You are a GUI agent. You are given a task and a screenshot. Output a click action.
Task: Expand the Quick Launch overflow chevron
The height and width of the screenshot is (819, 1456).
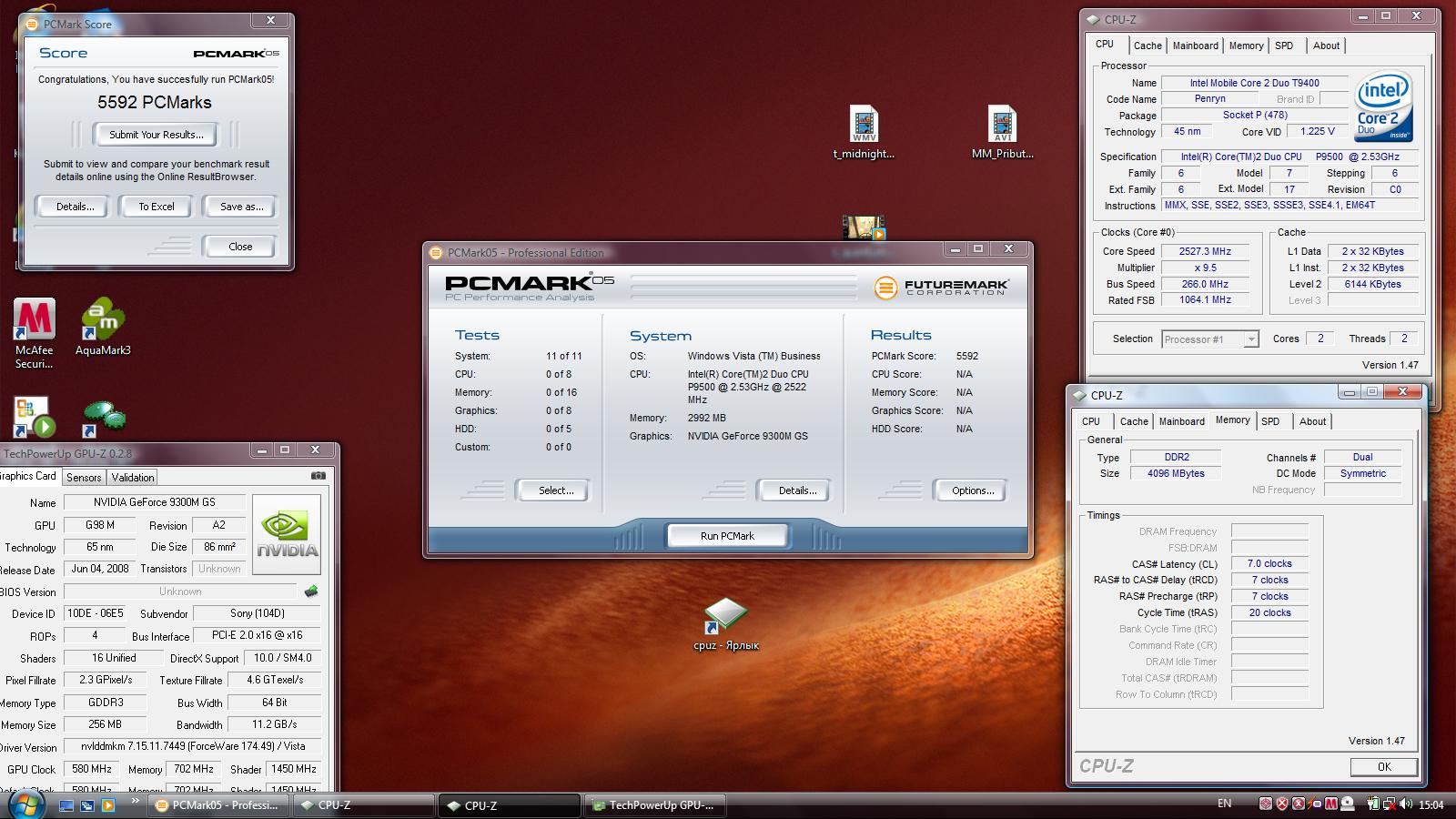point(136,801)
